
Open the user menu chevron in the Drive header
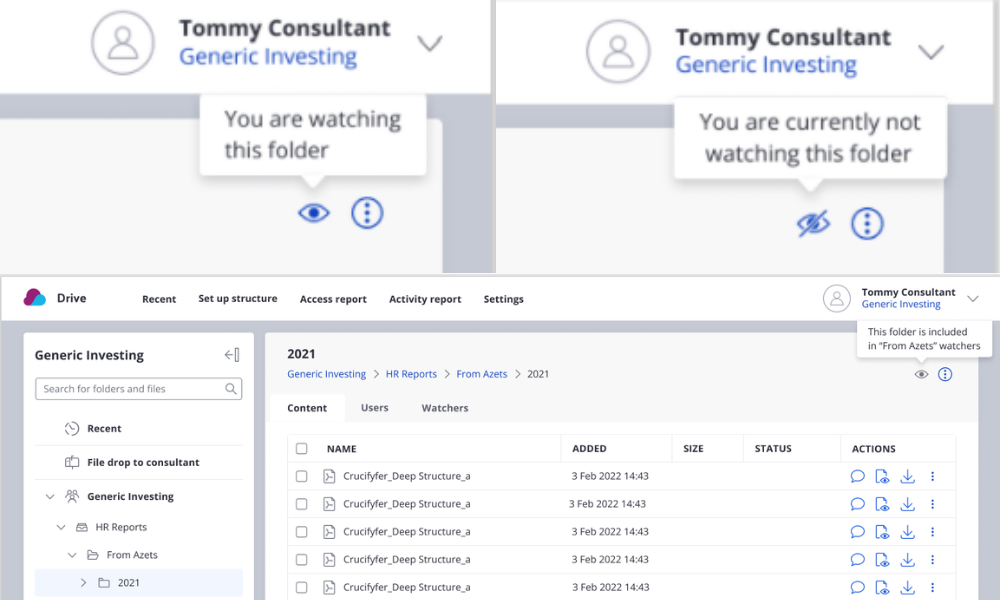pyautogui.click(x=973, y=298)
